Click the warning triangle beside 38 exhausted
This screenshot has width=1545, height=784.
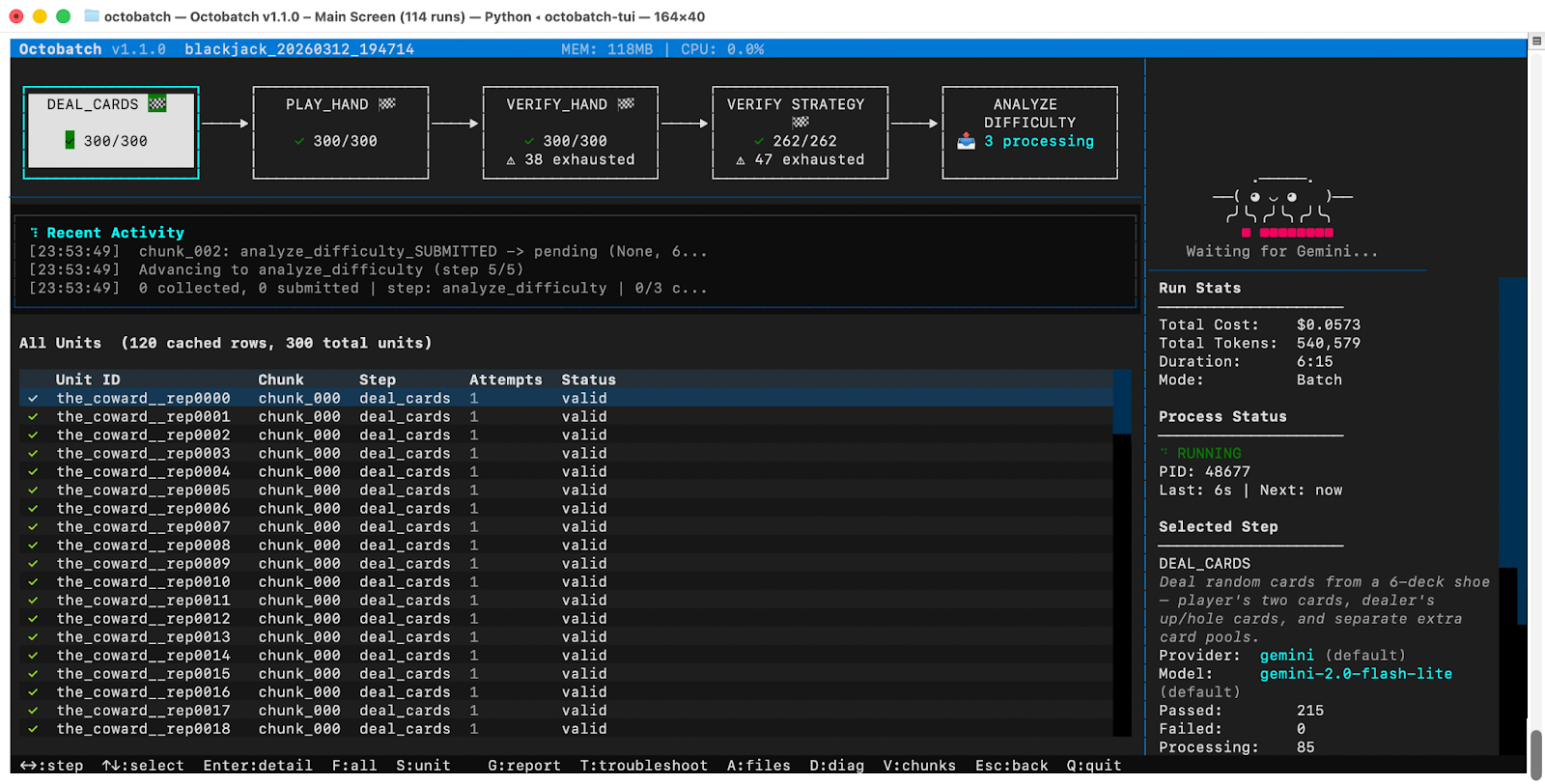(x=511, y=160)
